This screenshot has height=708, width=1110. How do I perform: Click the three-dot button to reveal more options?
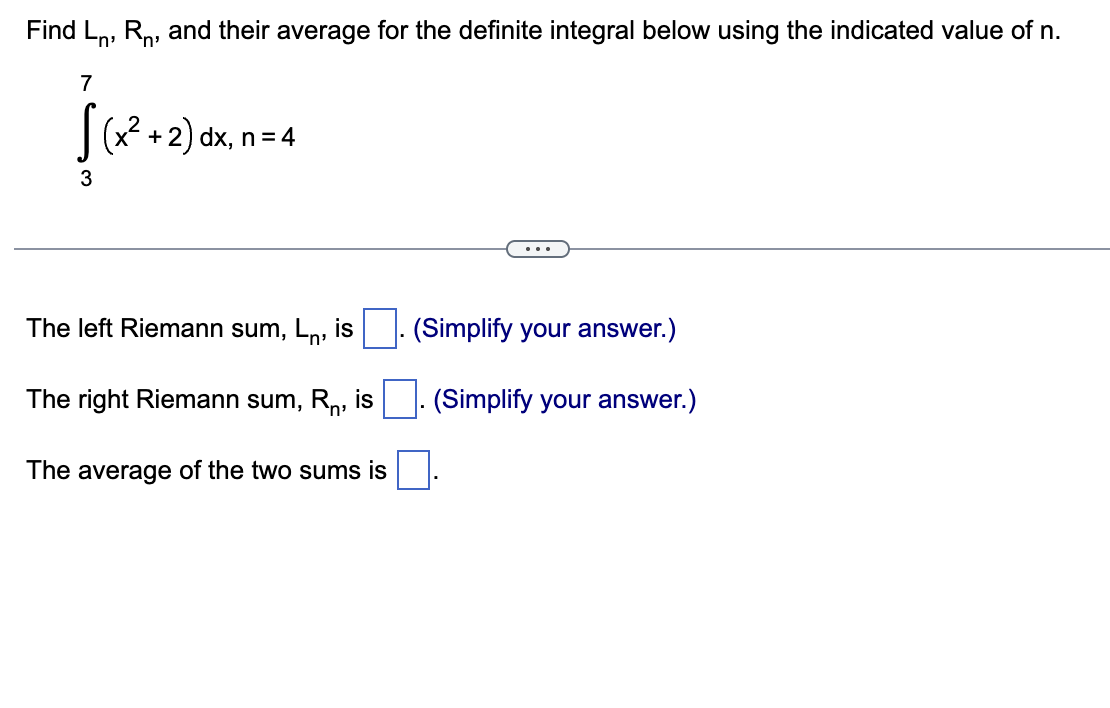(539, 248)
